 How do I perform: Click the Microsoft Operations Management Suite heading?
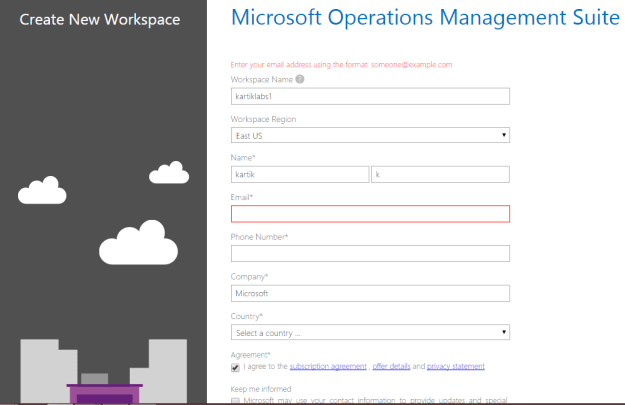425,18
